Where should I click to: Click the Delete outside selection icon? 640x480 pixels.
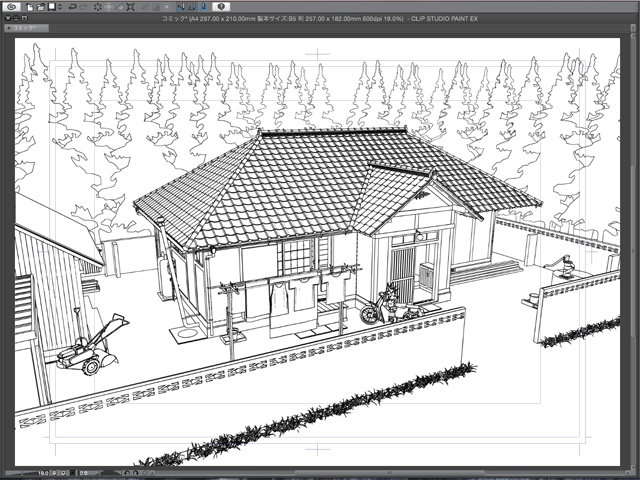(109, 7)
